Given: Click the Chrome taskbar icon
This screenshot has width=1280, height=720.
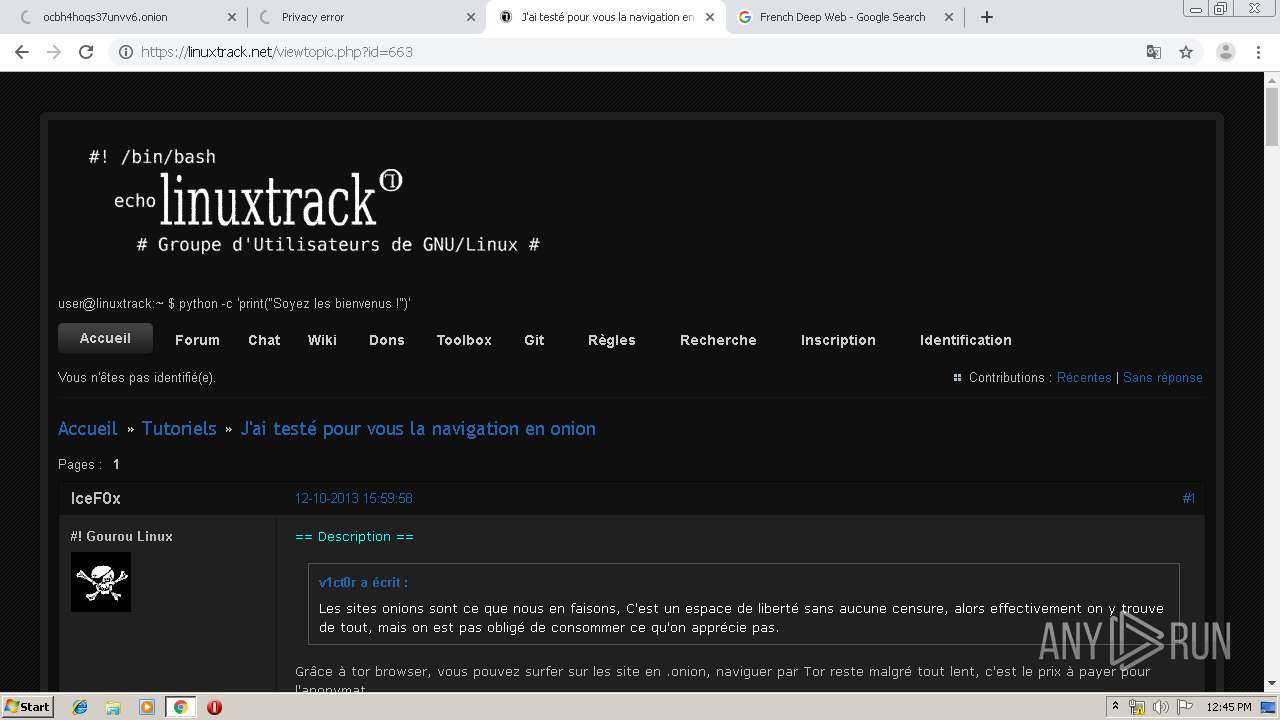Looking at the screenshot, I should (x=180, y=707).
